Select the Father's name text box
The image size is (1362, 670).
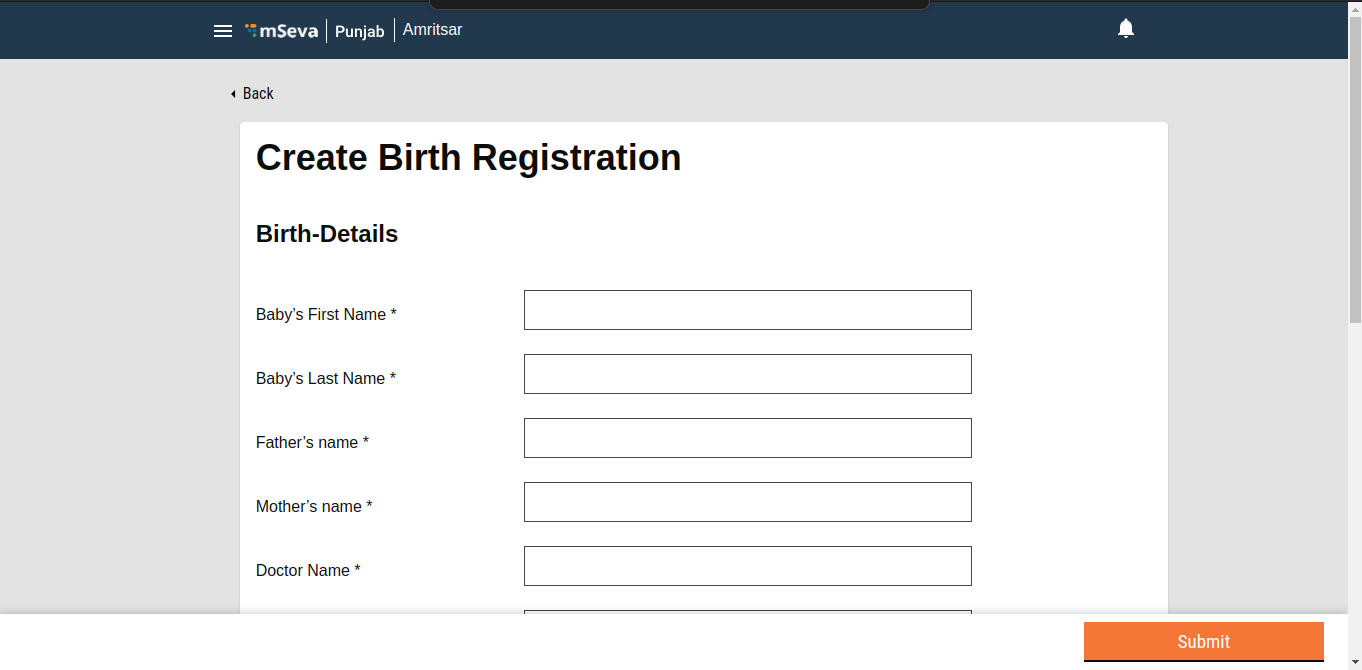click(747, 438)
